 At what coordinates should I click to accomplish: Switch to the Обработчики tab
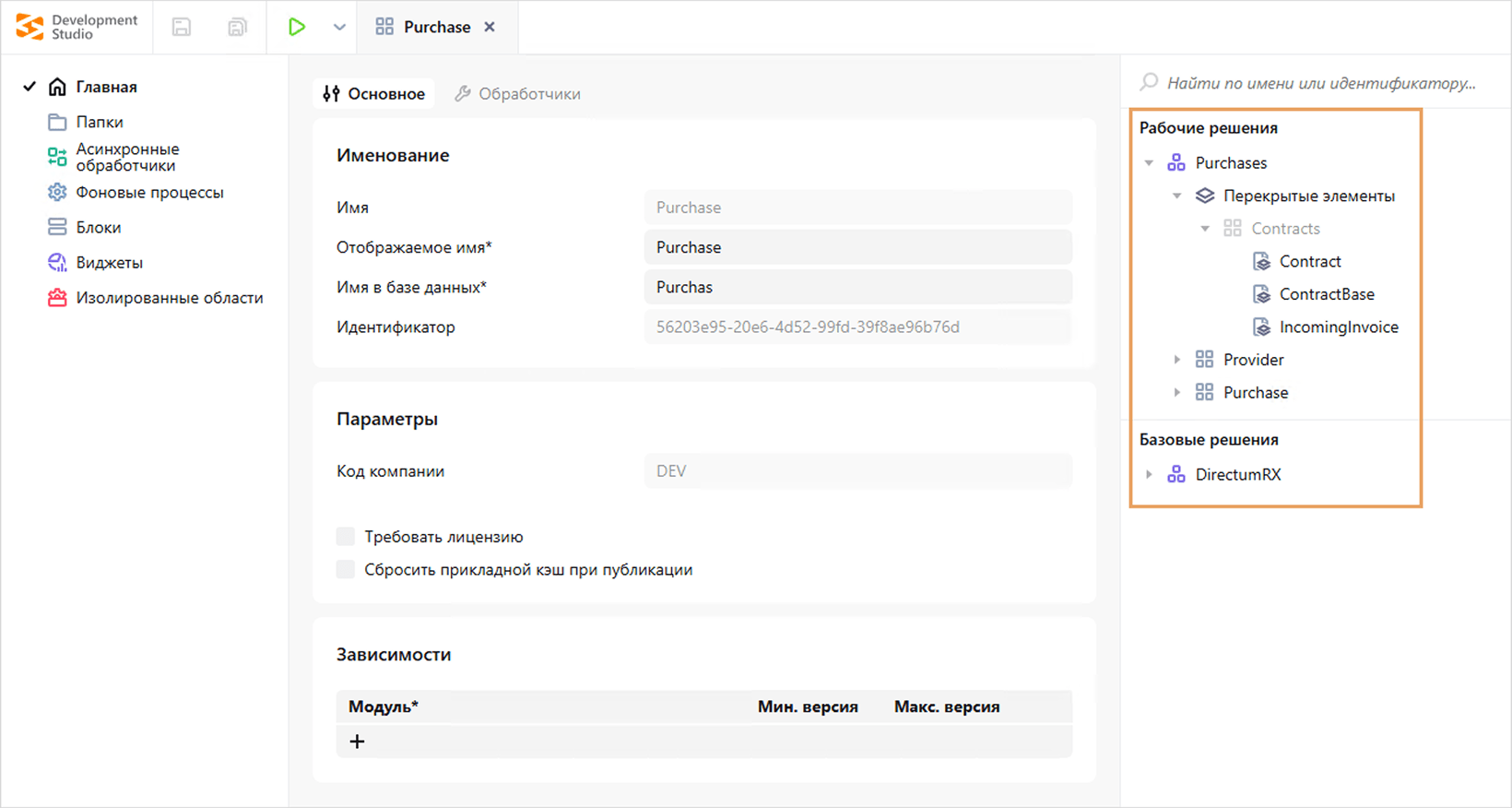point(518,94)
